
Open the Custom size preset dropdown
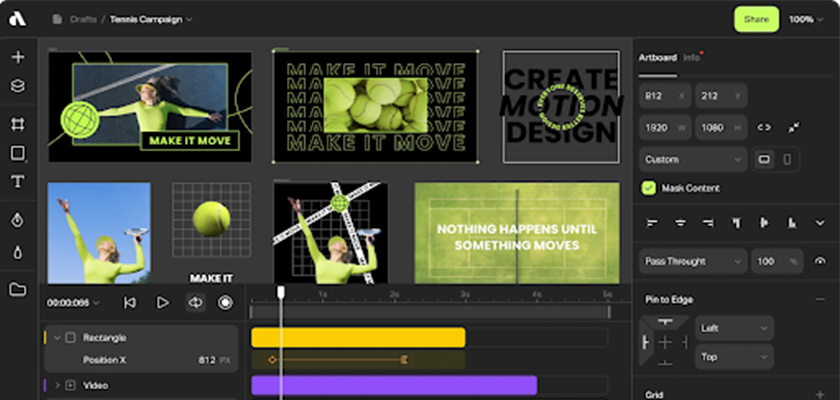pyautogui.click(x=693, y=160)
